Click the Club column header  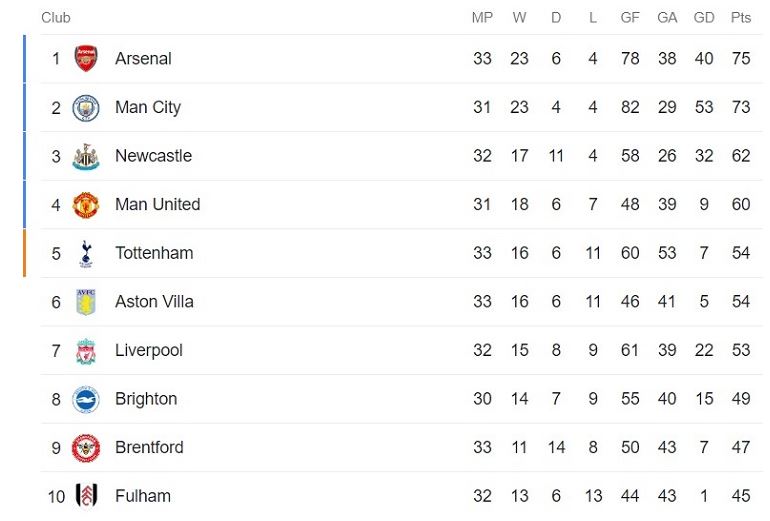click(x=56, y=18)
